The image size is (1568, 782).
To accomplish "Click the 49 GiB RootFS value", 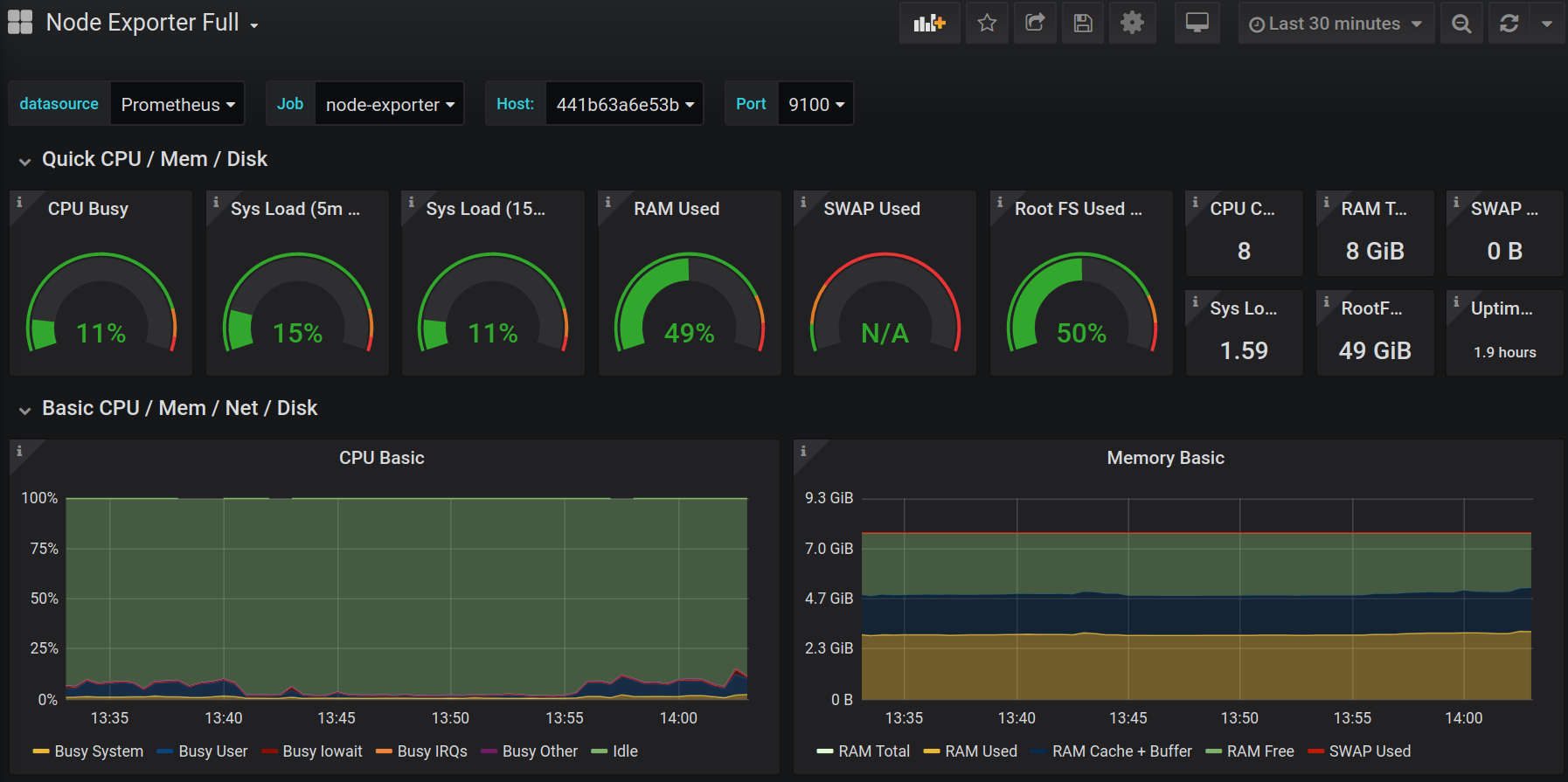I will pos(1375,350).
